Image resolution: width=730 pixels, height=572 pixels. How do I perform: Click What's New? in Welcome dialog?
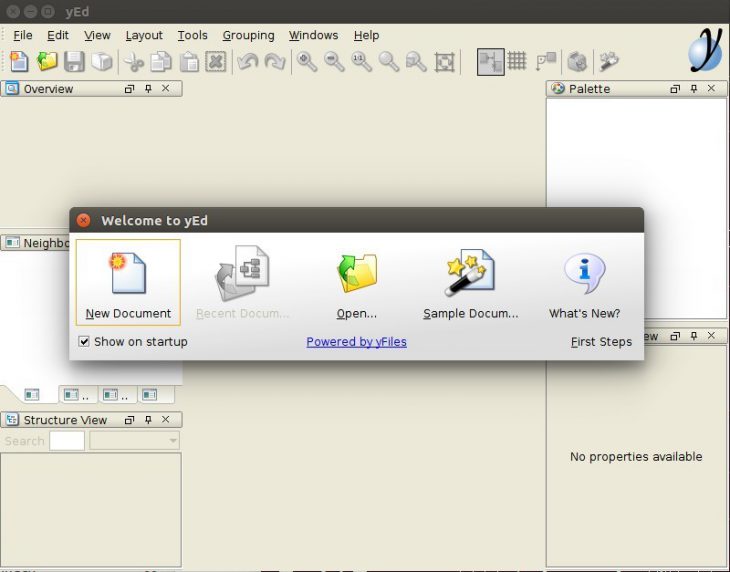pyautogui.click(x=585, y=283)
